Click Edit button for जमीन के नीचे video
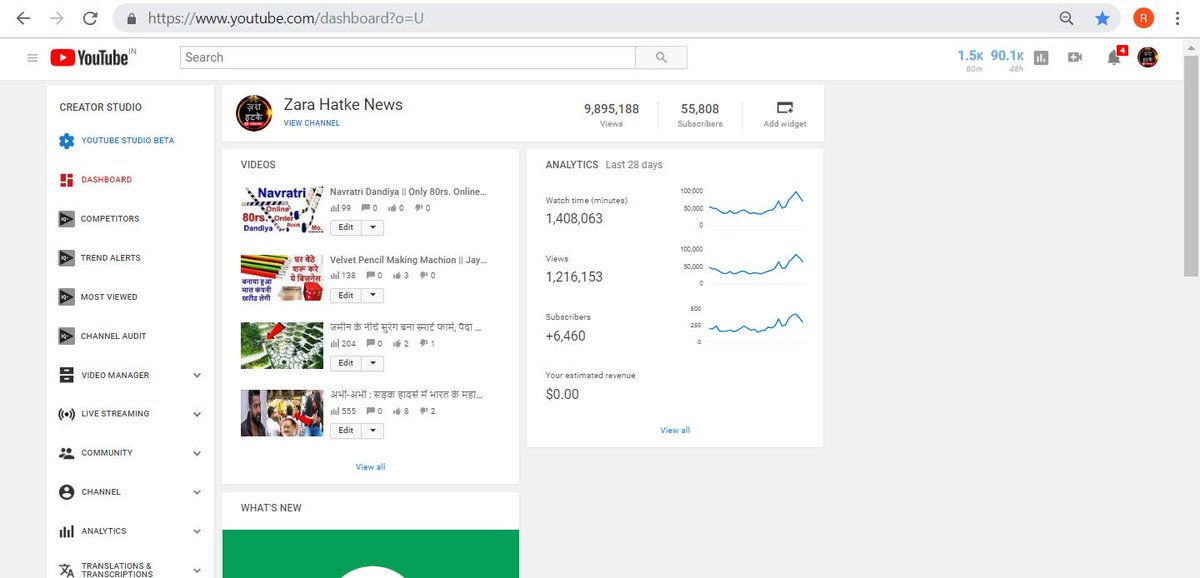Image resolution: width=1200 pixels, height=578 pixels. click(x=346, y=363)
